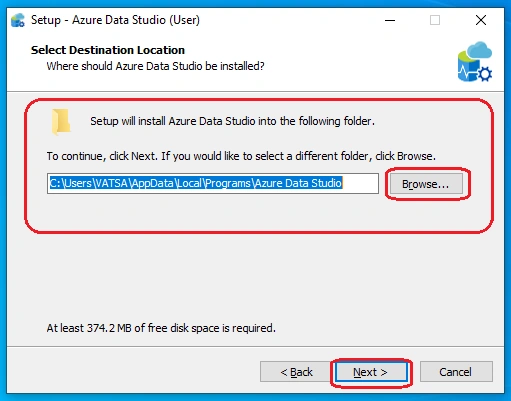Image resolution: width=511 pixels, height=401 pixels.
Task: Go to the previous step with Back
Action: click(296, 372)
